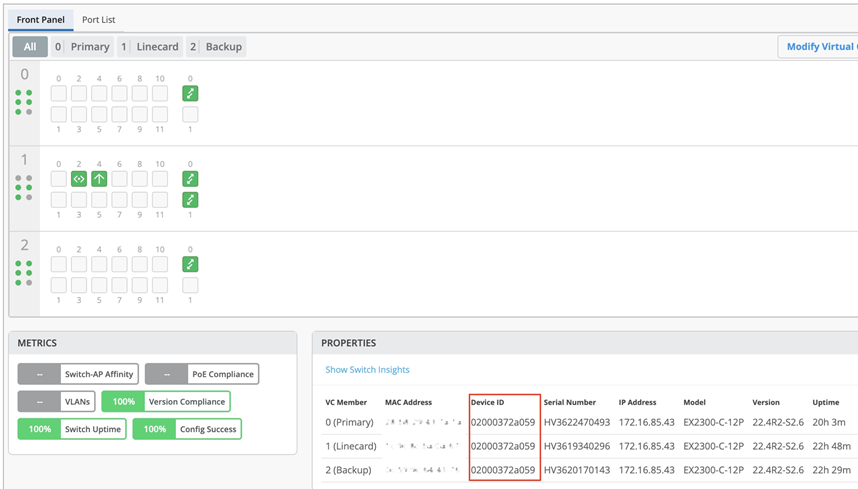The height and width of the screenshot is (489, 858).
Task: Click the member 0 status LED dots
Action: click(24, 102)
